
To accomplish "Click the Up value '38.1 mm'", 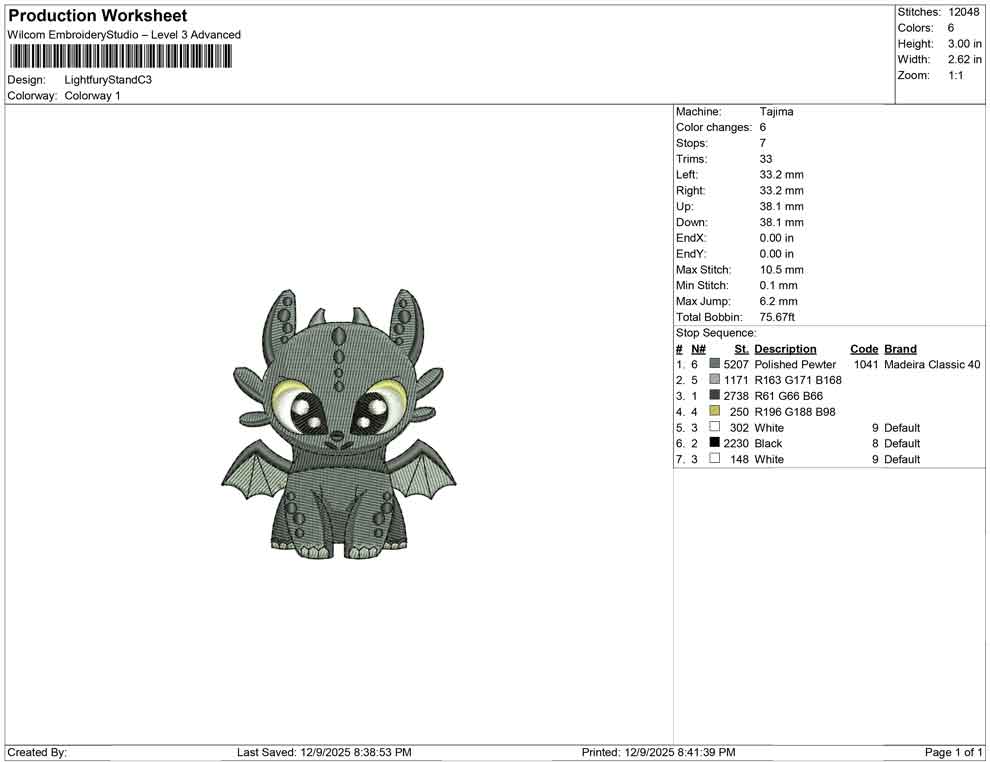I will 782,206.
